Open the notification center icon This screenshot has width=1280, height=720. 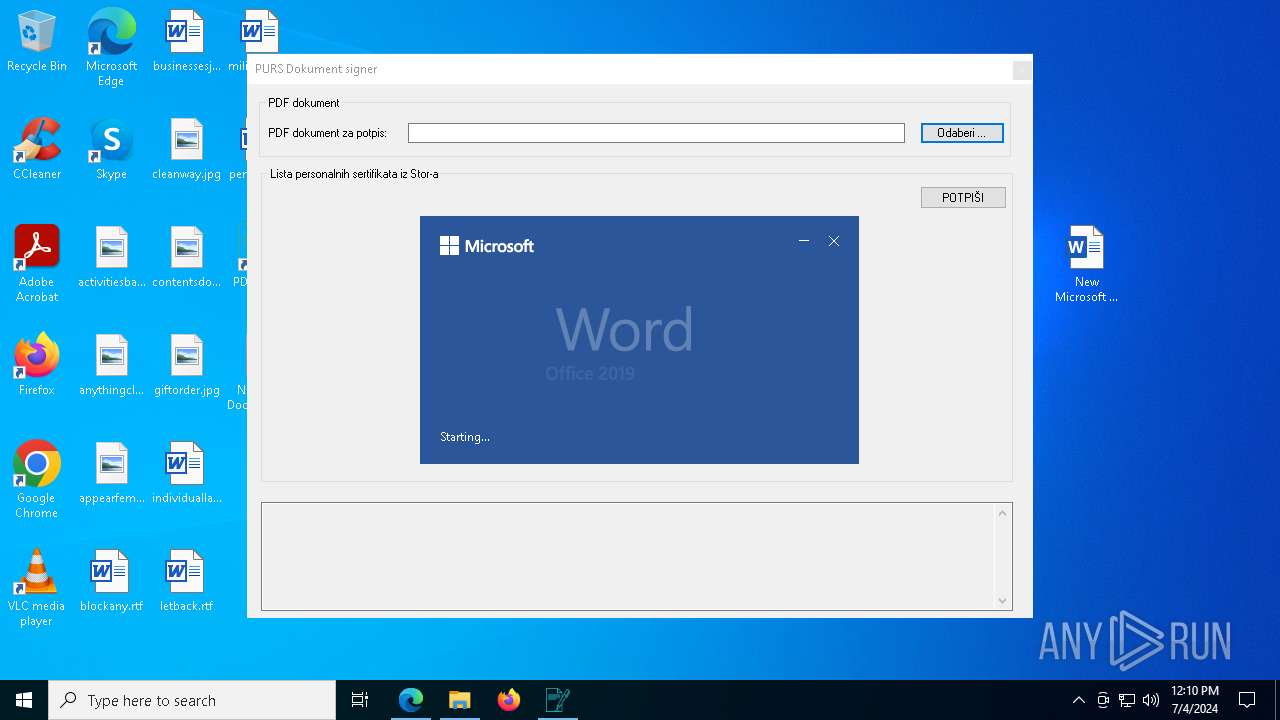pos(1247,700)
